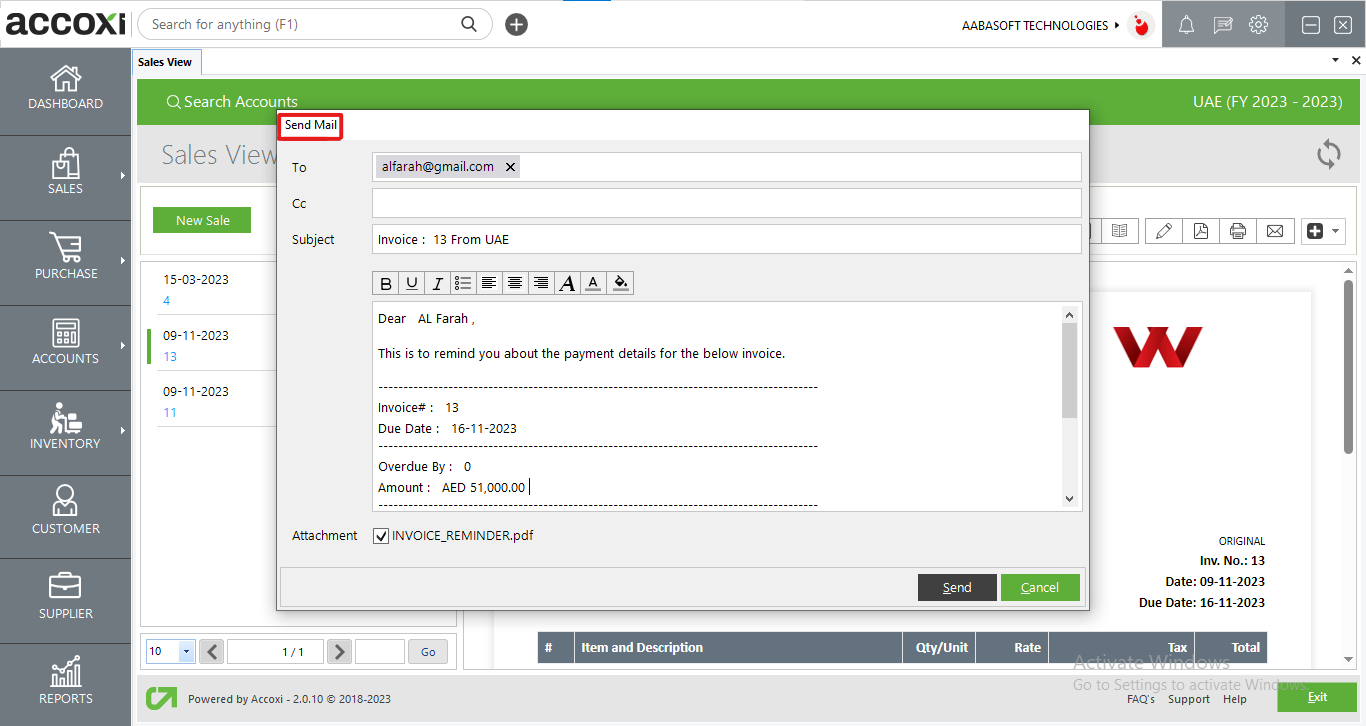Expand the plus button dropdown arrow
The height and width of the screenshot is (726, 1366).
(1335, 230)
